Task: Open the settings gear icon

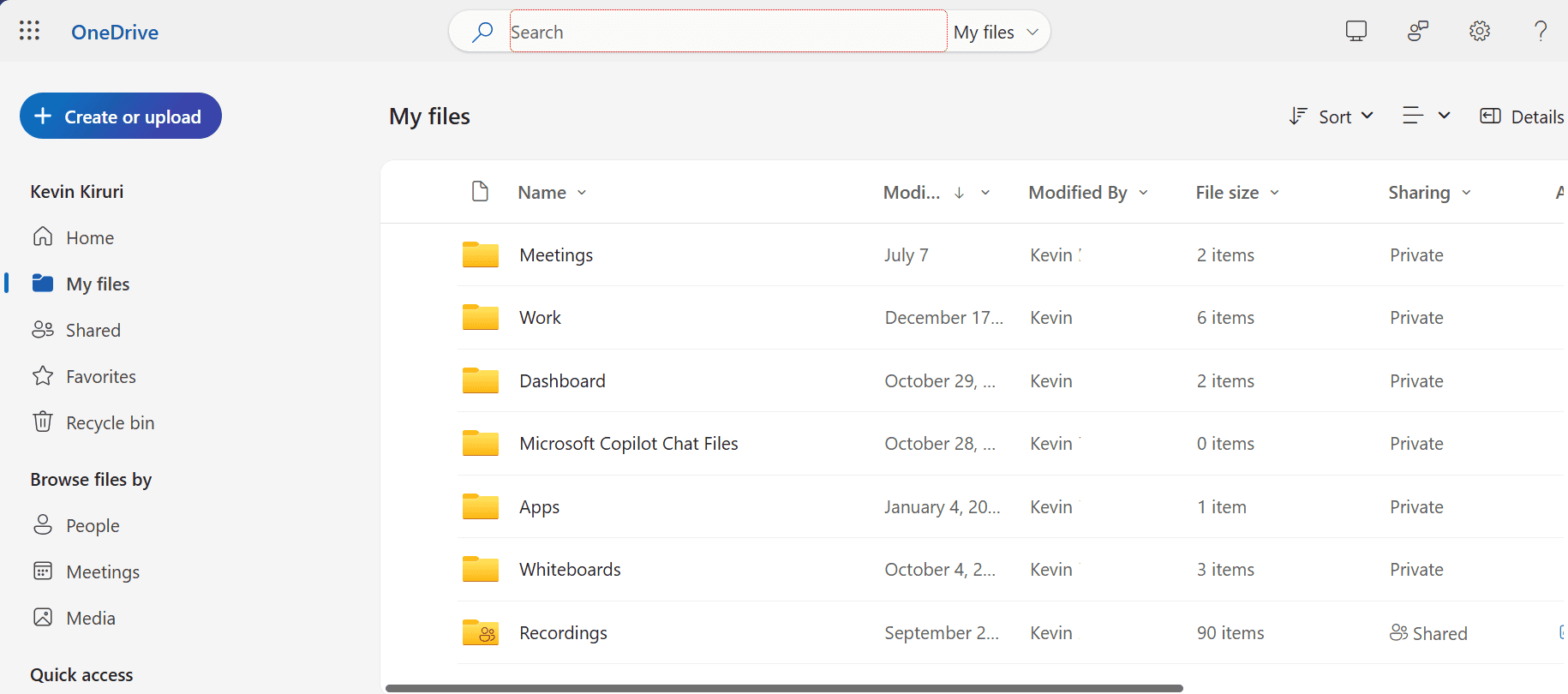Action: [x=1479, y=32]
